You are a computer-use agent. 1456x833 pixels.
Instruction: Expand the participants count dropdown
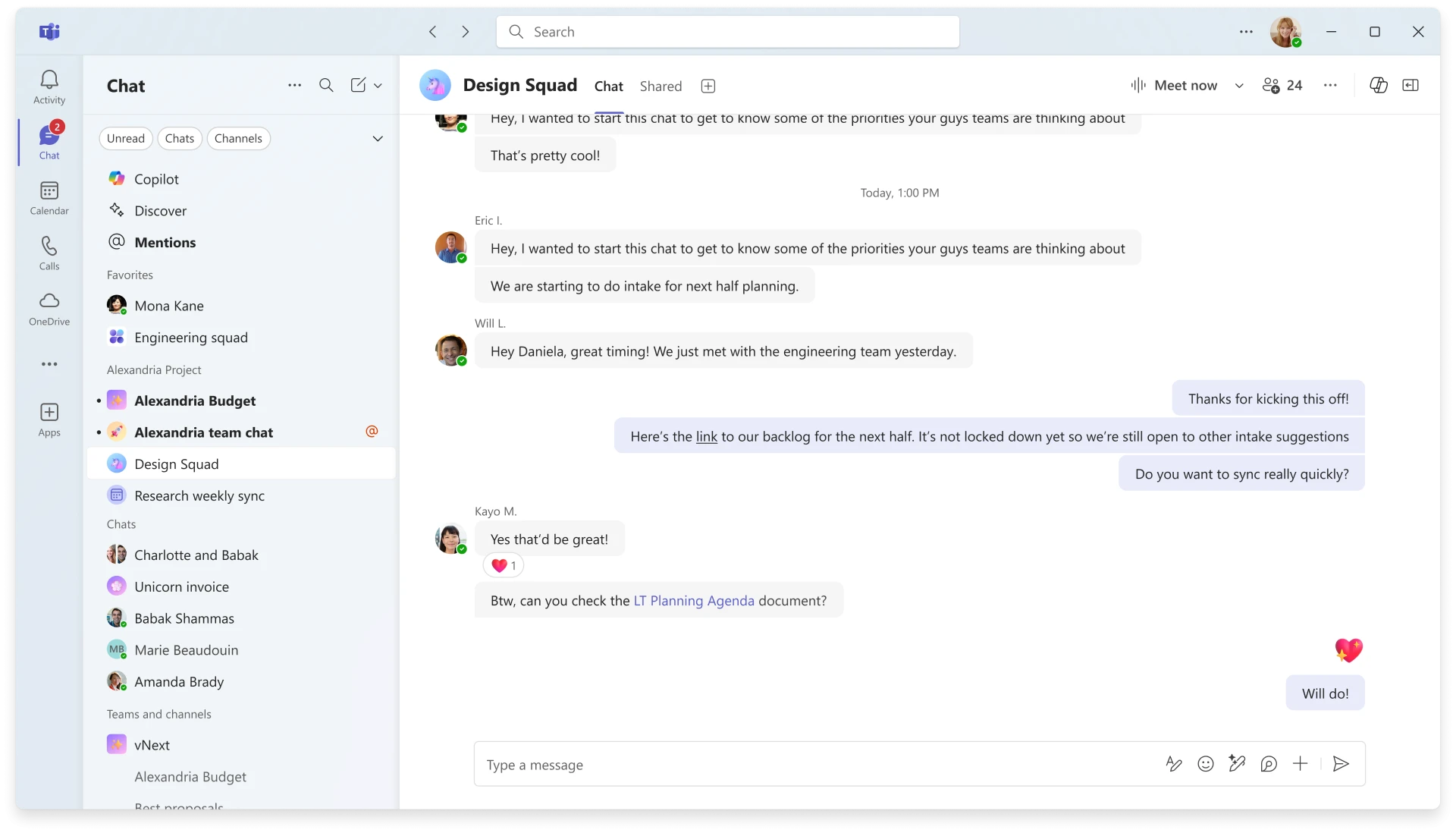tap(1283, 84)
